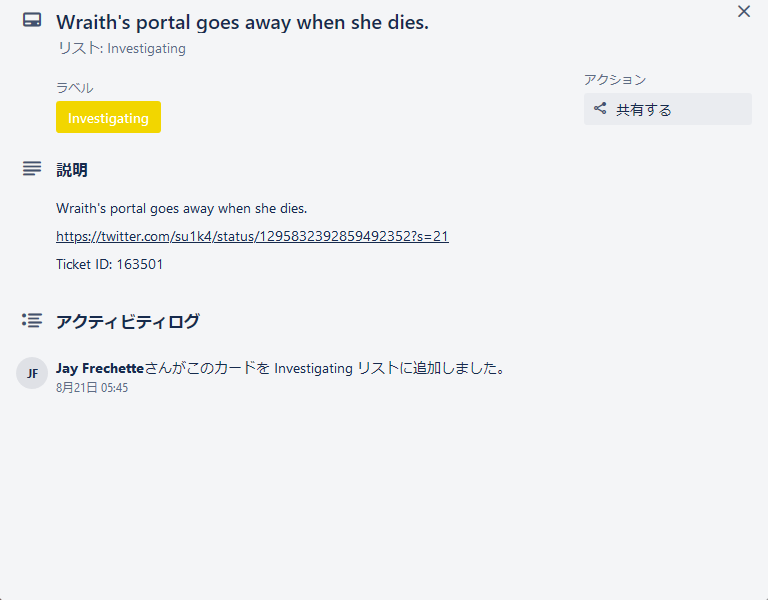Click the card icon beside the title

coord(32,20)
